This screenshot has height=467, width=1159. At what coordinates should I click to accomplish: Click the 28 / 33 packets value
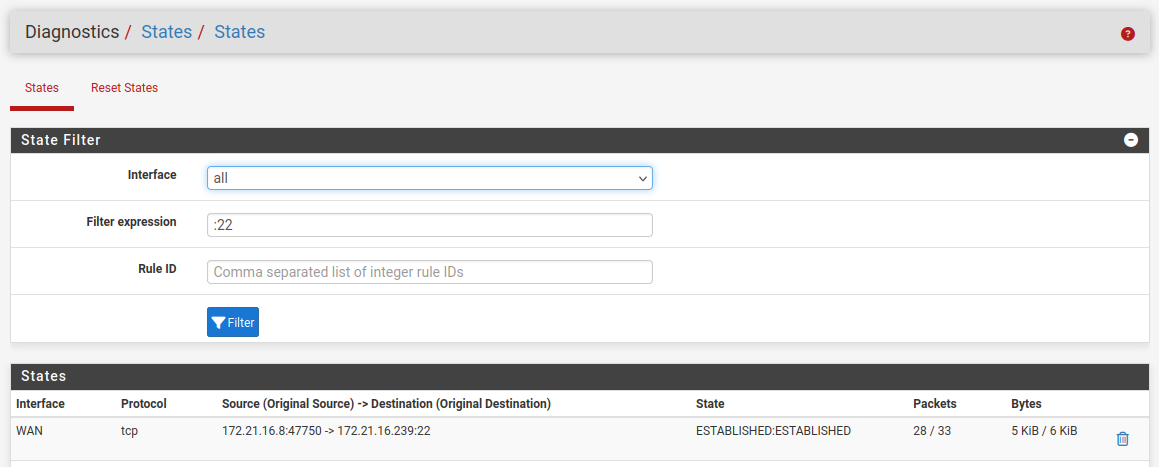(932, 430)
